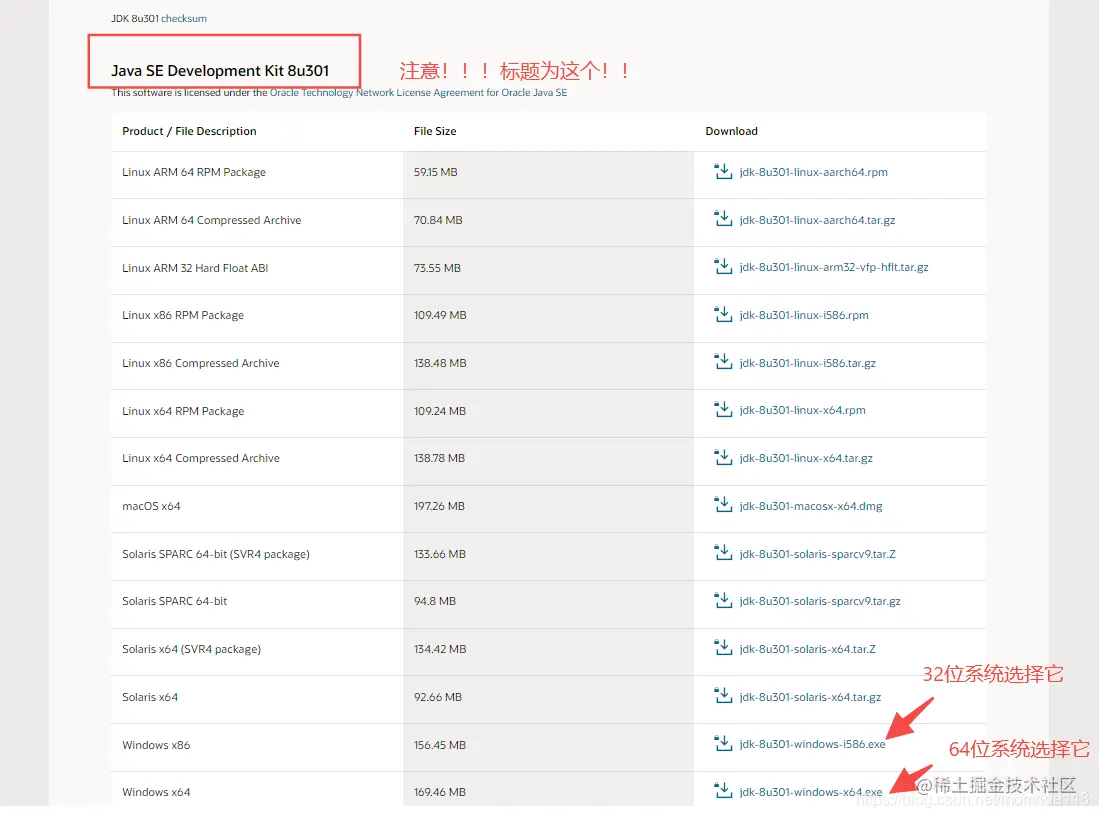Click download icon for windows-x64.exe
The height and width of the screenshot is (818, 1099).
(723, 791)
